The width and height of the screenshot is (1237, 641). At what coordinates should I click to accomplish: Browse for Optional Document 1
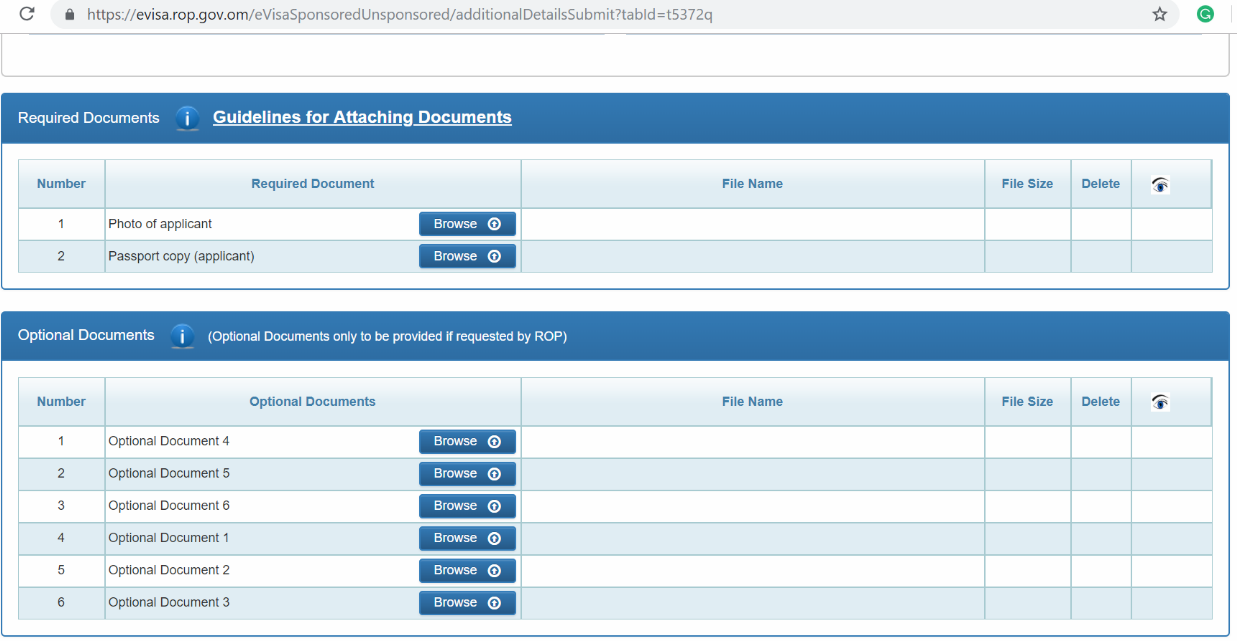tap(467, 538)
